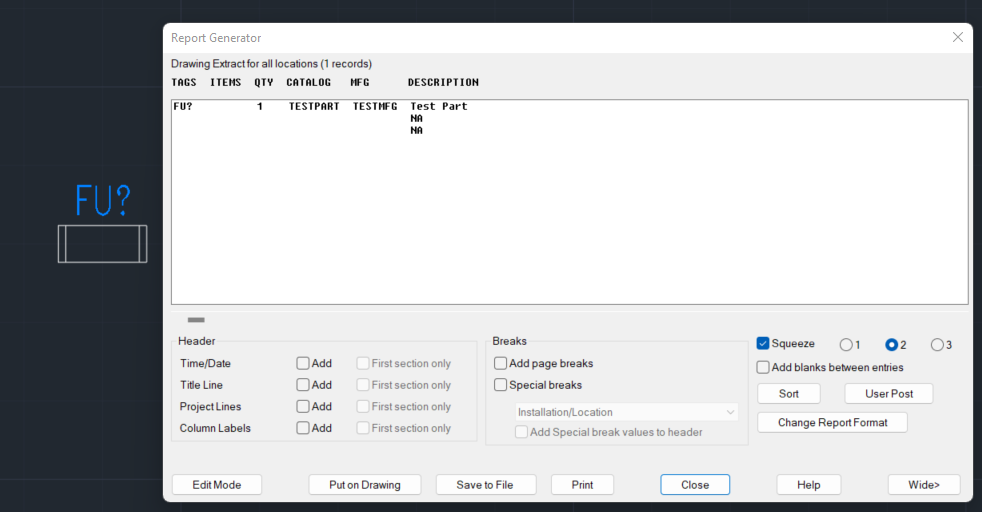Select squeeze level 1 radio button
This screenshot has width=982, height=512.
(846, 345)
